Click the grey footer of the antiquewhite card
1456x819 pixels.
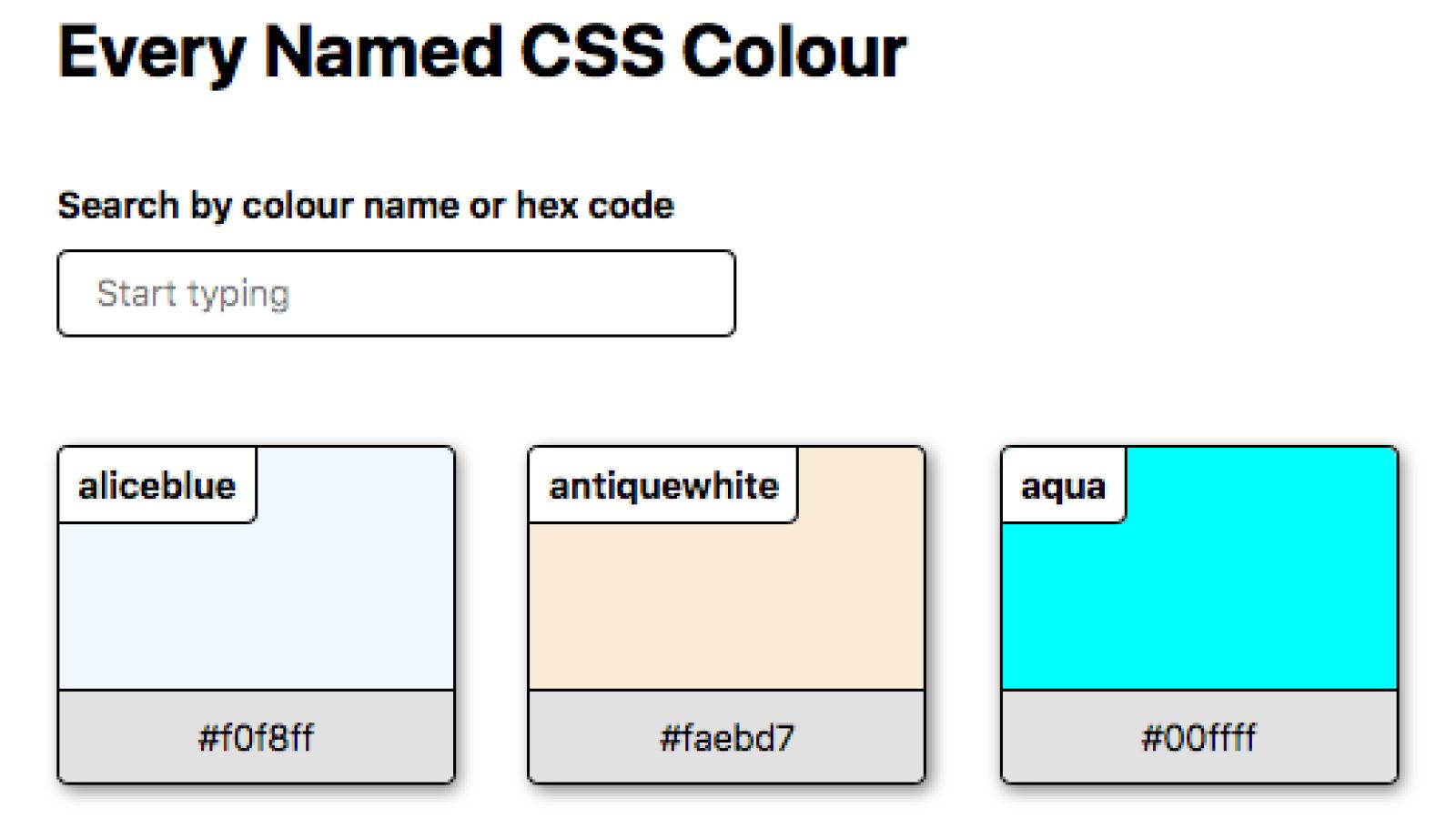[x=725, y=737]
